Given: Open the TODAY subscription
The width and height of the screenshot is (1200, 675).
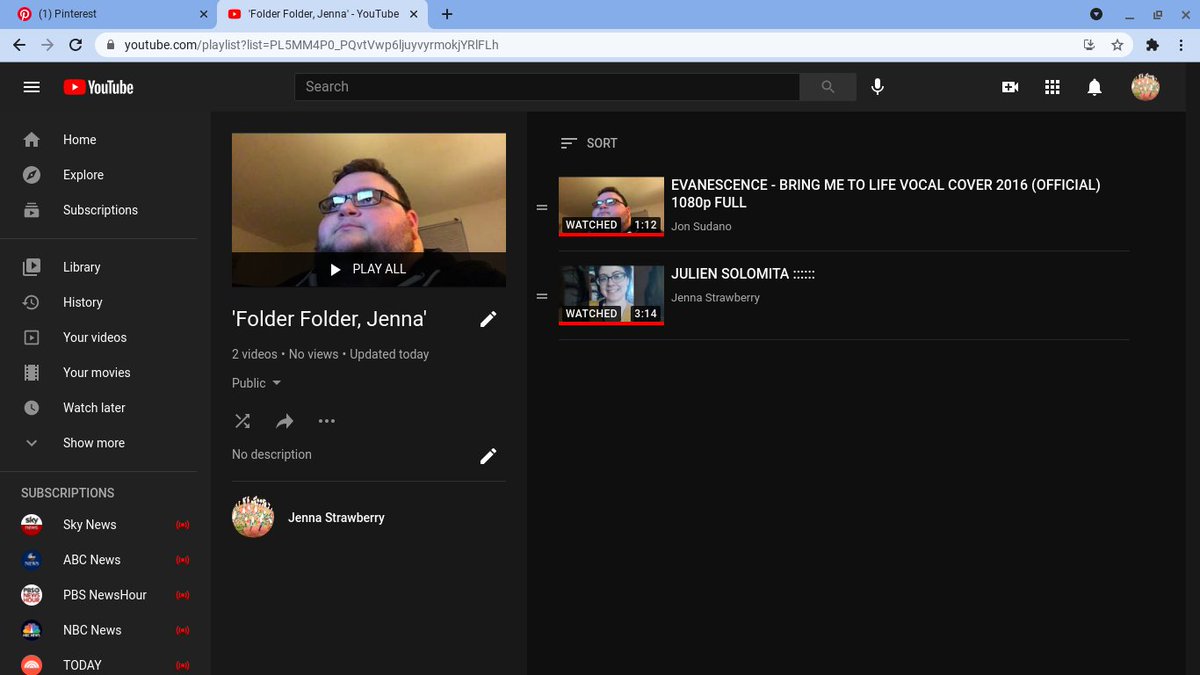Looking at the screenshot, I should (98, 665).
